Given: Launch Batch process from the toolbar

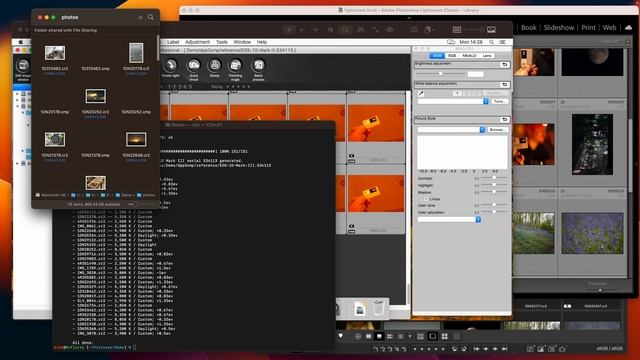Looking at the screenshot, I should (x=258, y=69).
